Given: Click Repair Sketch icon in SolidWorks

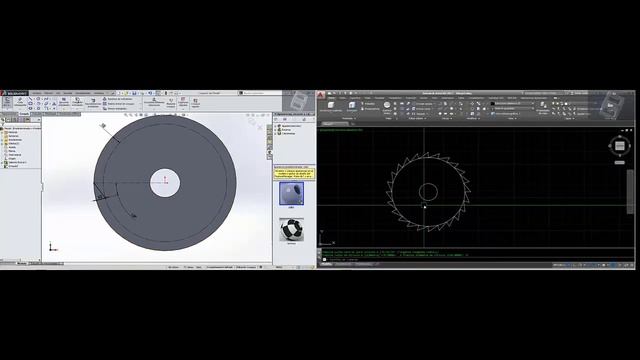Looking at the screenshot, I should [x=171, y=102].
